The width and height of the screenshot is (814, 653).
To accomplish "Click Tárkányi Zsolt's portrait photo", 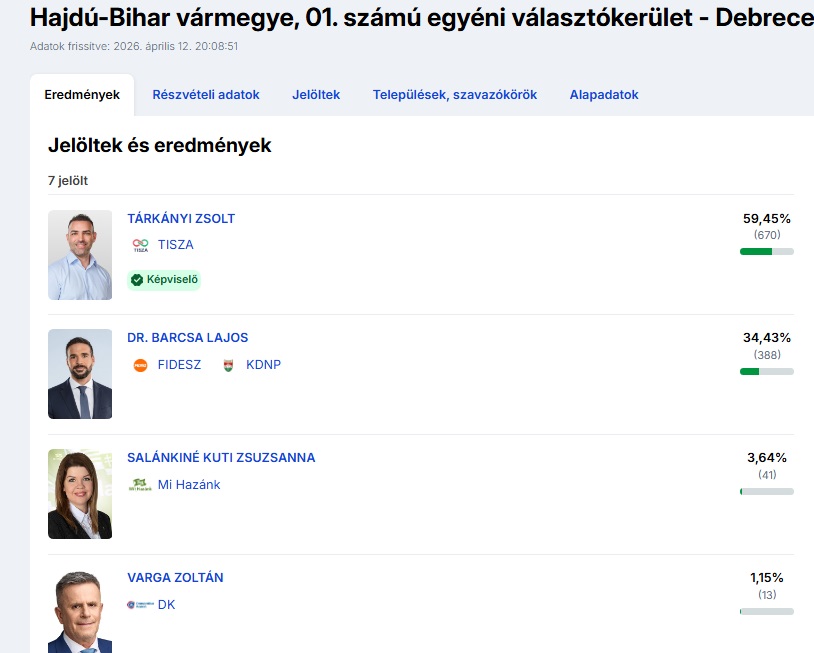I will pos(80,255).
